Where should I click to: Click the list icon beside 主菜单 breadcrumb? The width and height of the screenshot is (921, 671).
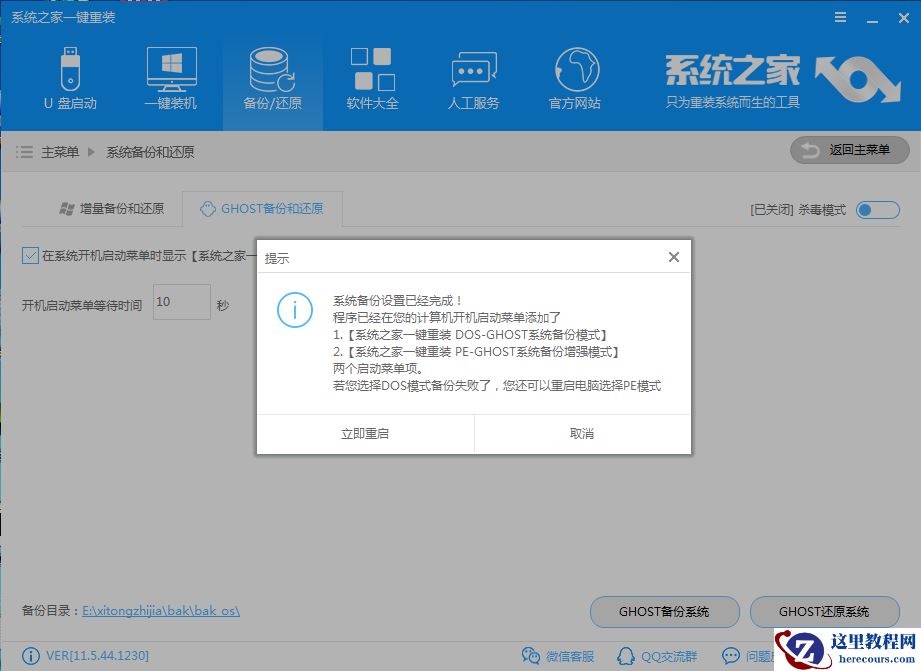click(x=23, y=151)
